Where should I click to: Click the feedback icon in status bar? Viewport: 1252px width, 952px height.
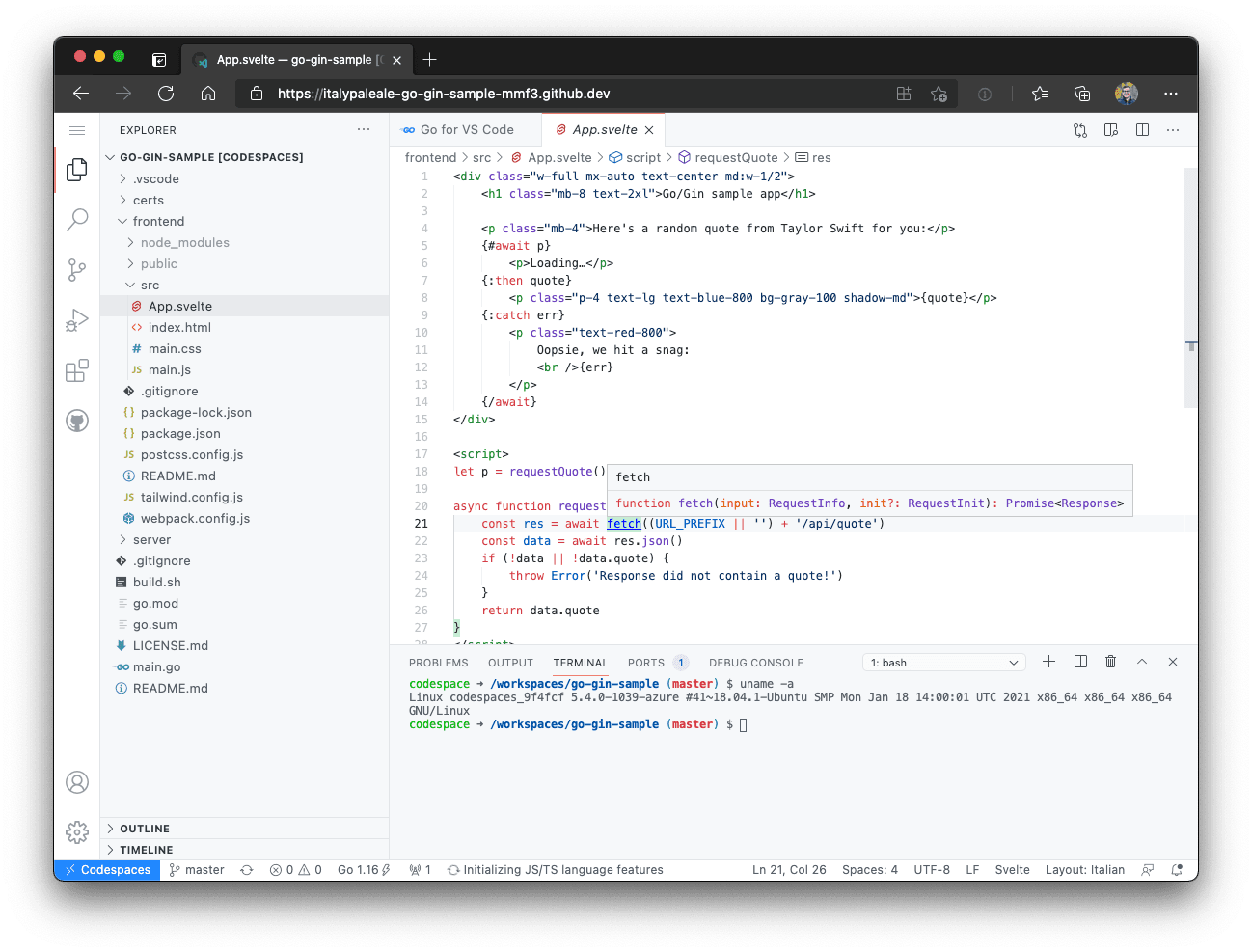pyautogui.click(x=1148, y=870)
